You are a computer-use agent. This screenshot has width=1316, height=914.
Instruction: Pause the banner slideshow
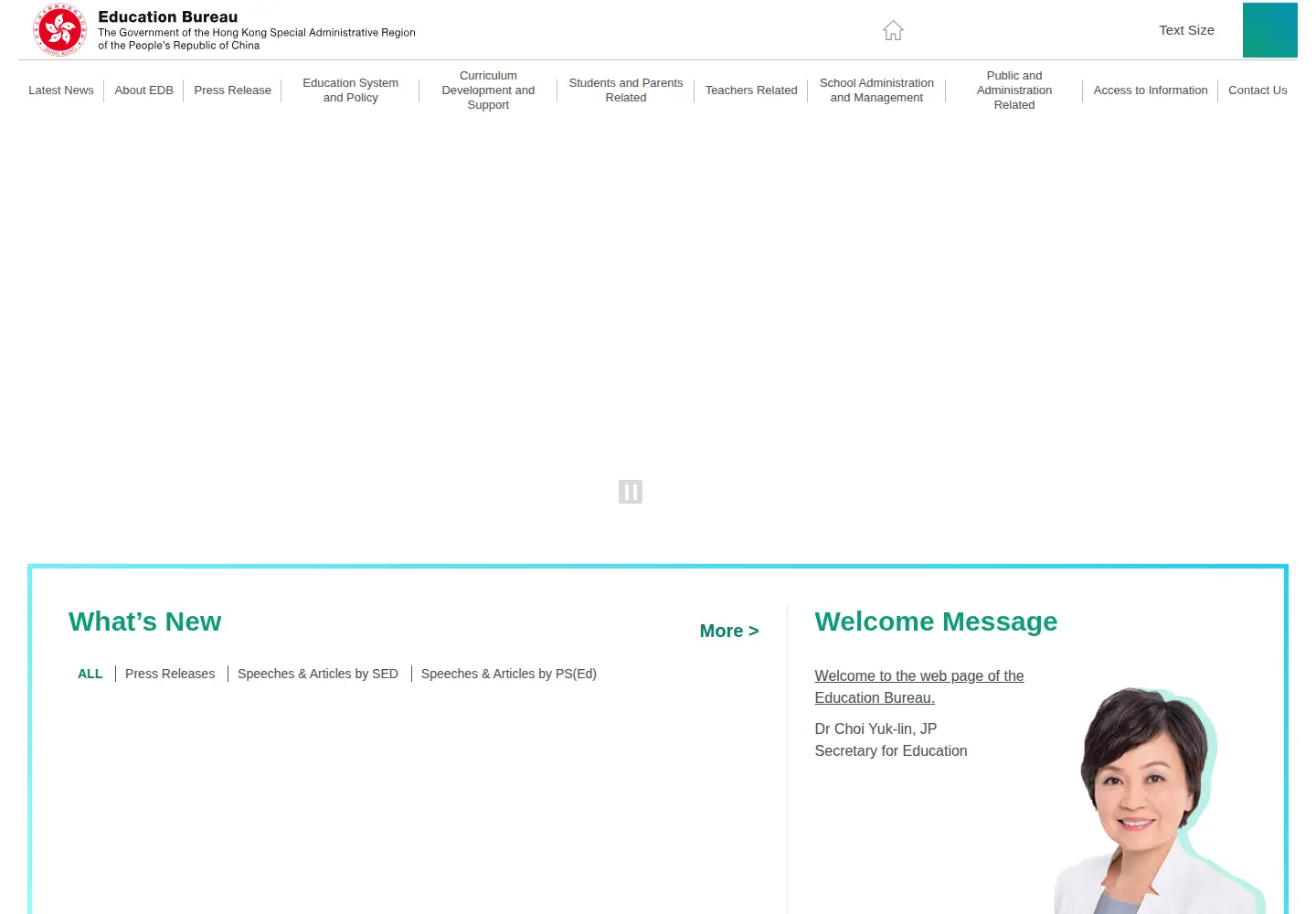coord(631,492)
